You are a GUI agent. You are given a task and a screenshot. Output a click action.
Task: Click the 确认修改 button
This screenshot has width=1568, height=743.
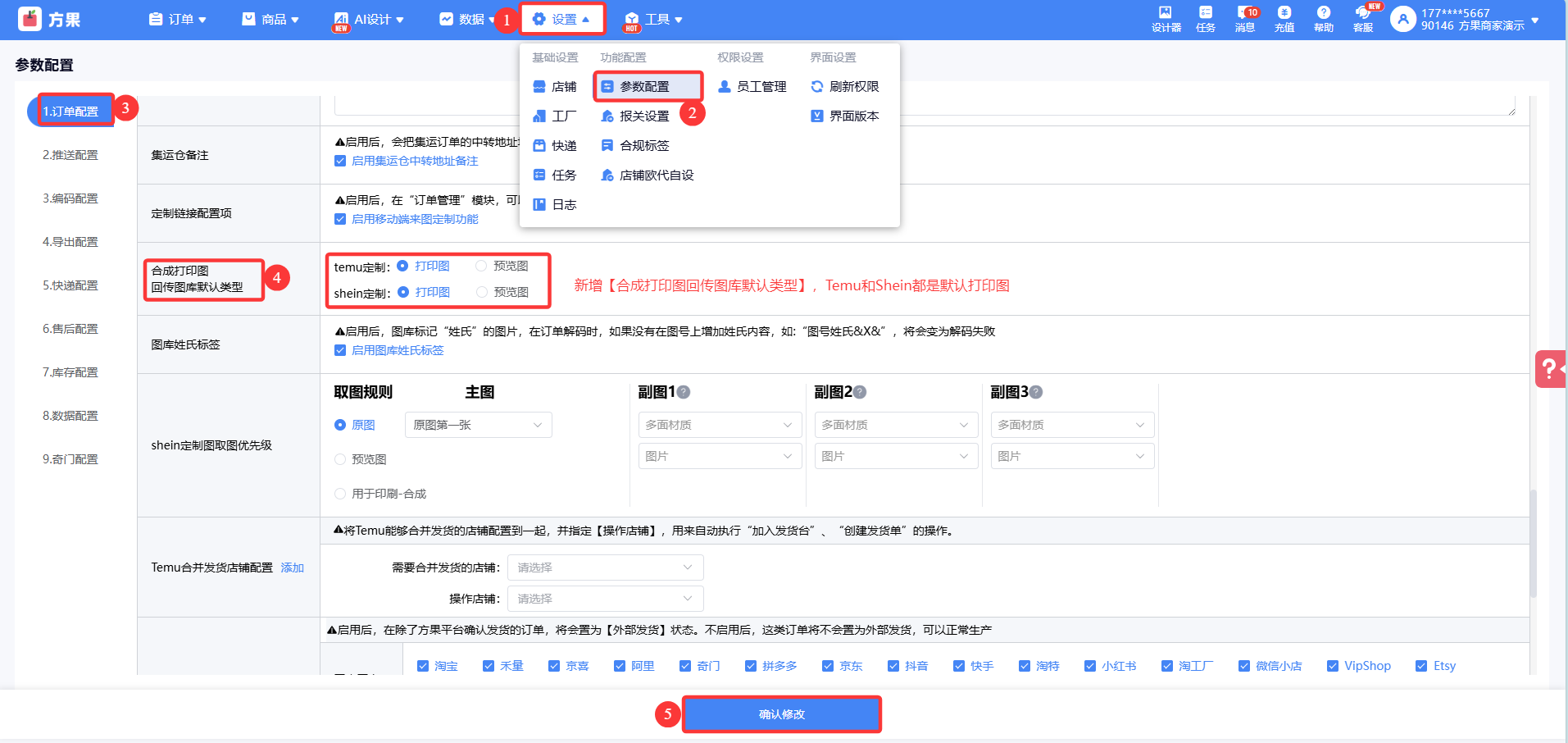(781, 714)
